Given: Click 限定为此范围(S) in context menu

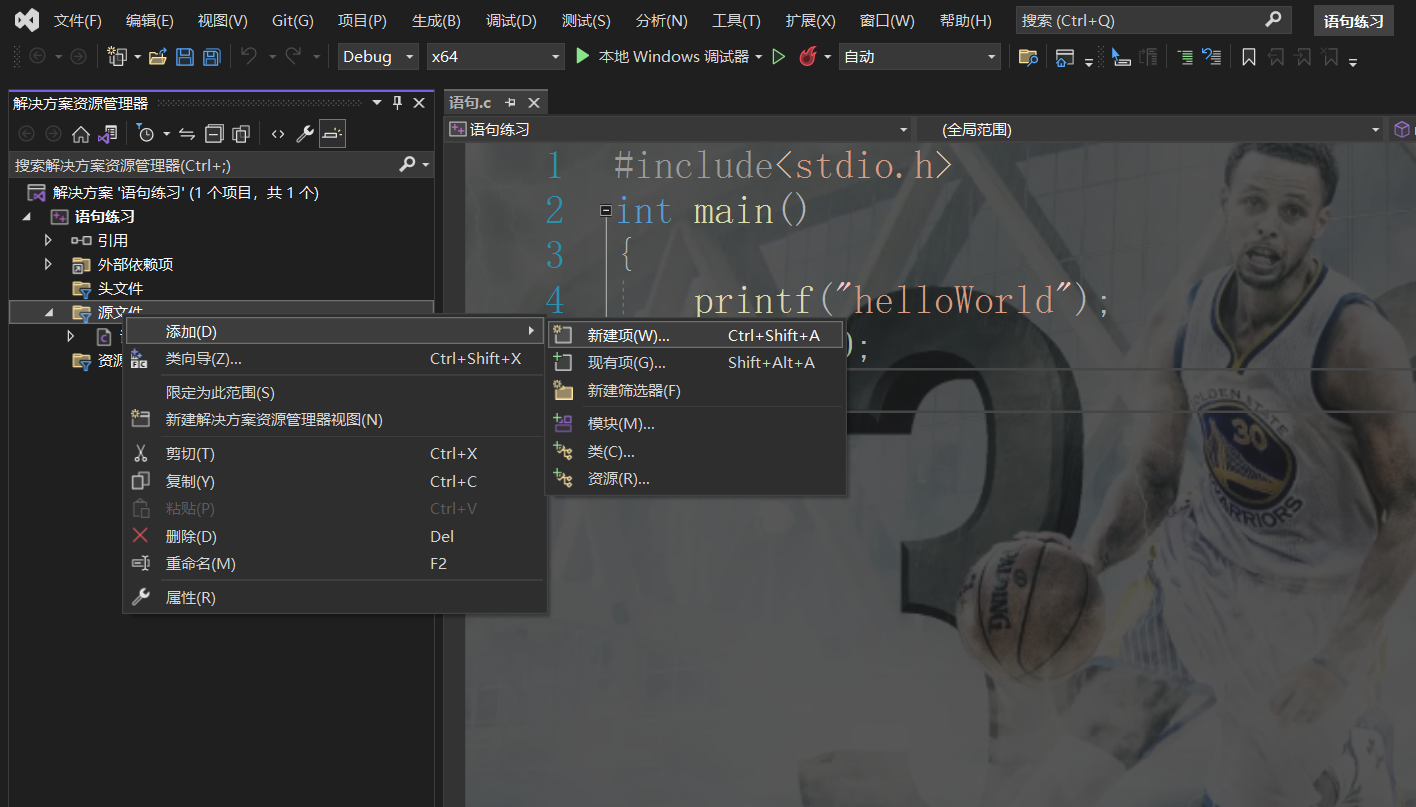Looking at the screenshot, I should [x=334, y=393].
